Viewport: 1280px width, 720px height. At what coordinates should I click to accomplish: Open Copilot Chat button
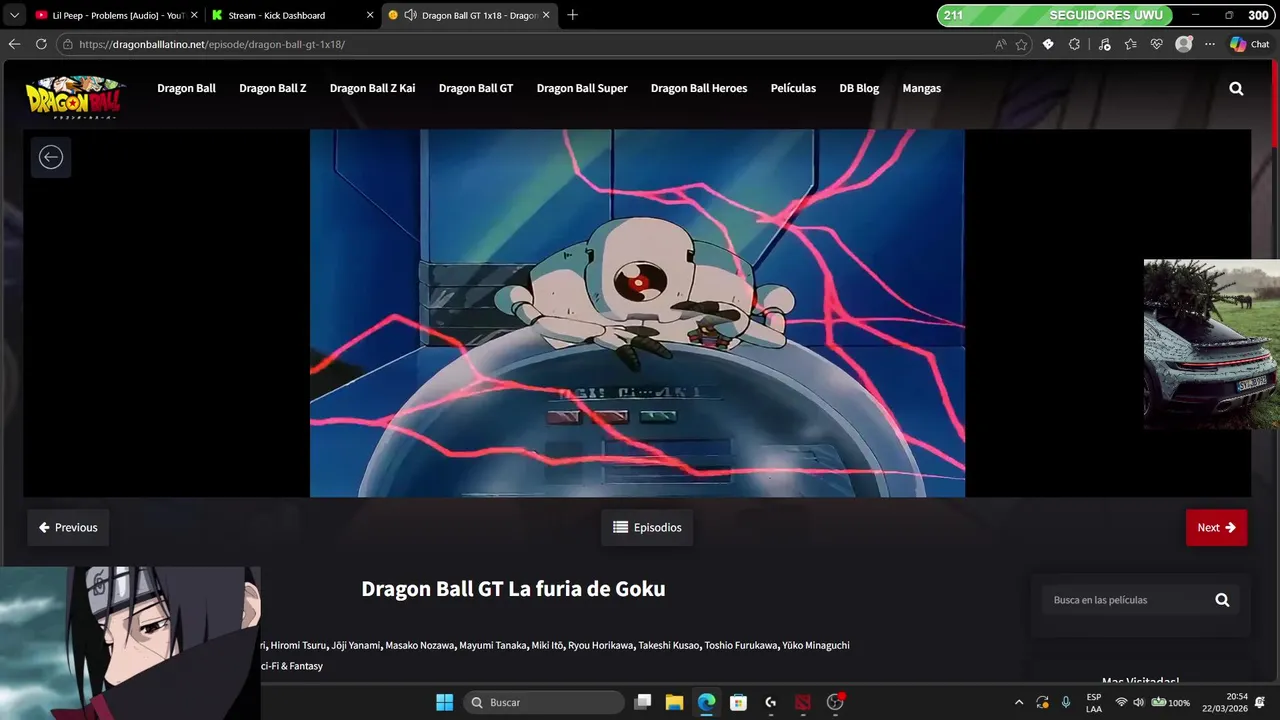1250,44
